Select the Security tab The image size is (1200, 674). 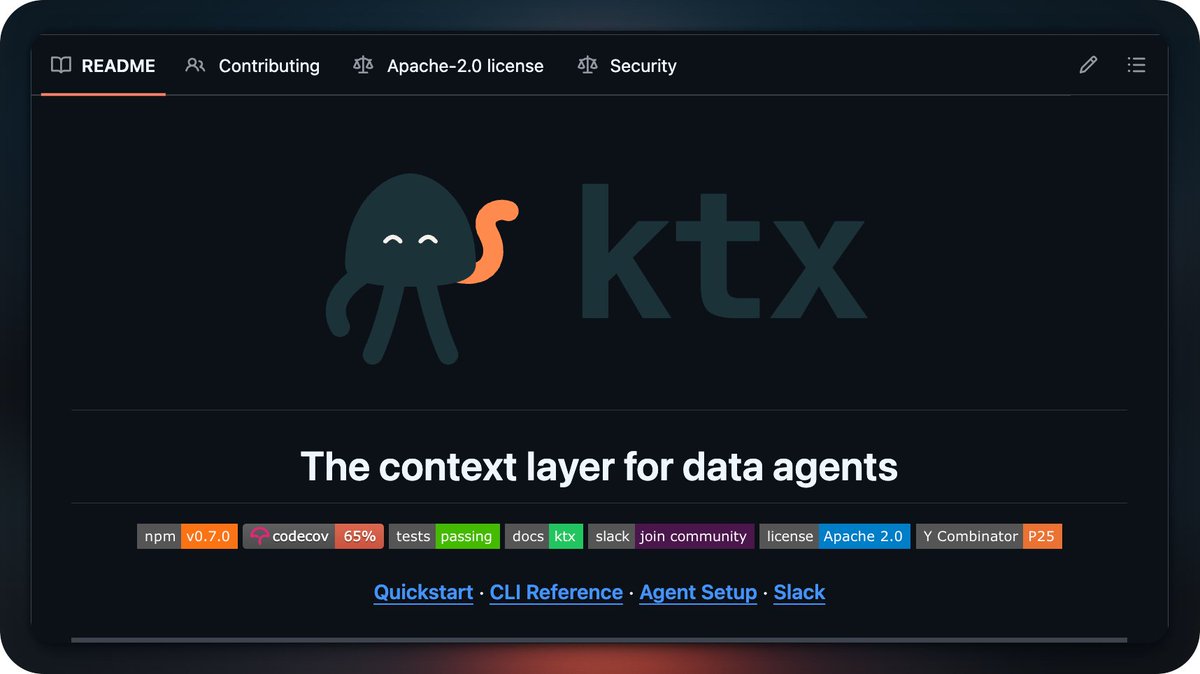point(627,66)
